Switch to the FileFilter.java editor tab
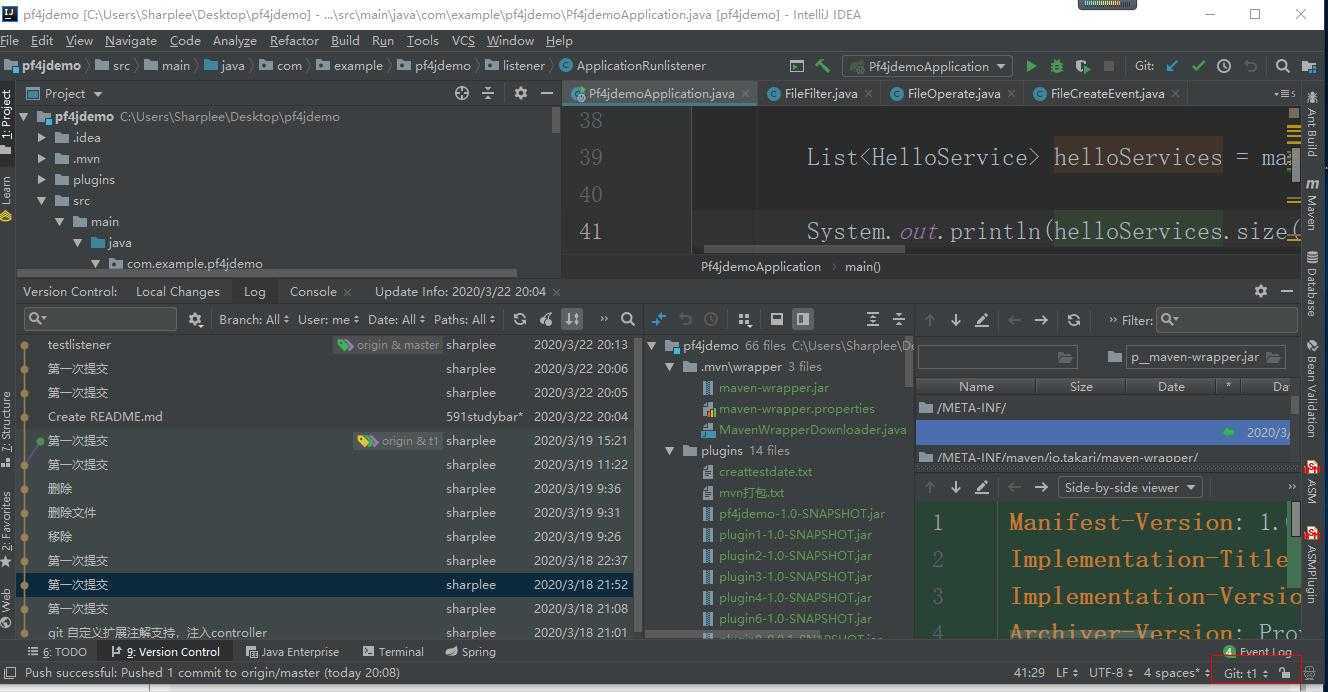This screenshot has width=1328, height=692. click(820, 93)
